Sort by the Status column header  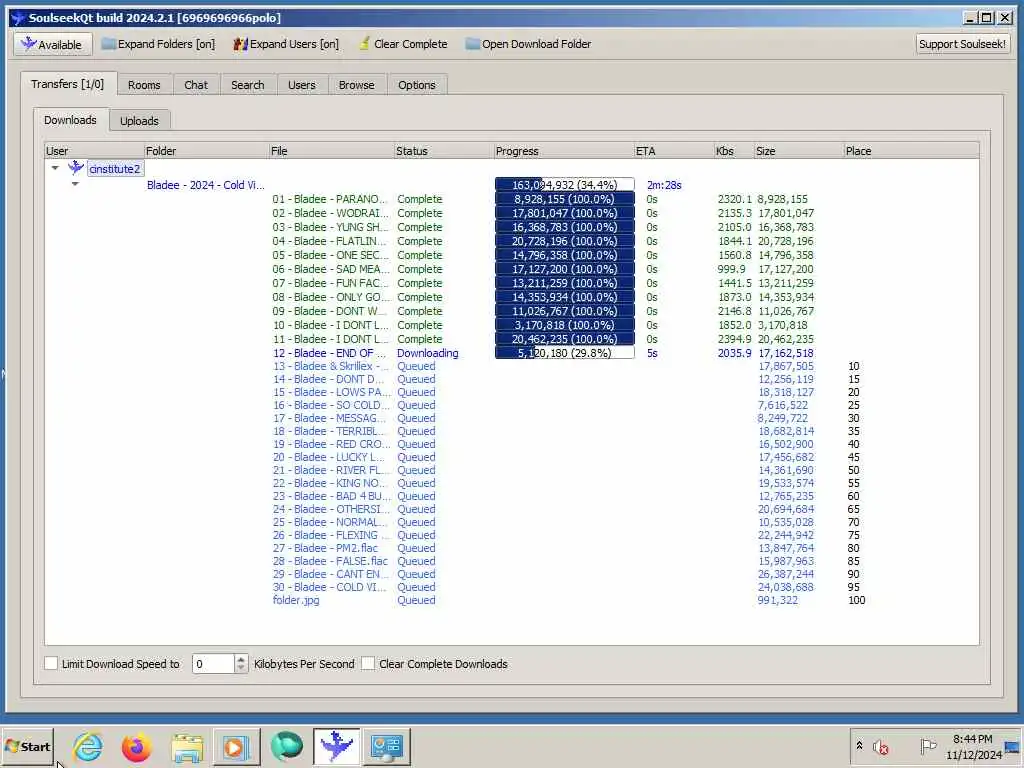point(443,151)
